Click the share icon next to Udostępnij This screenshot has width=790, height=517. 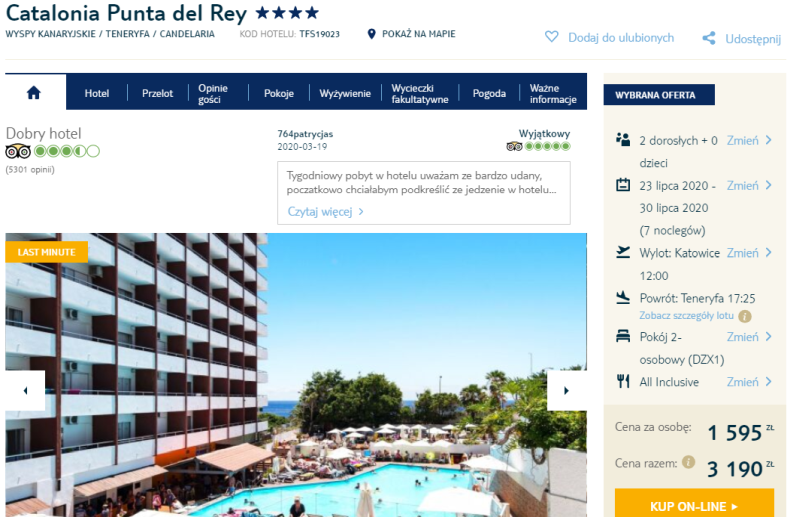[709, 38]
